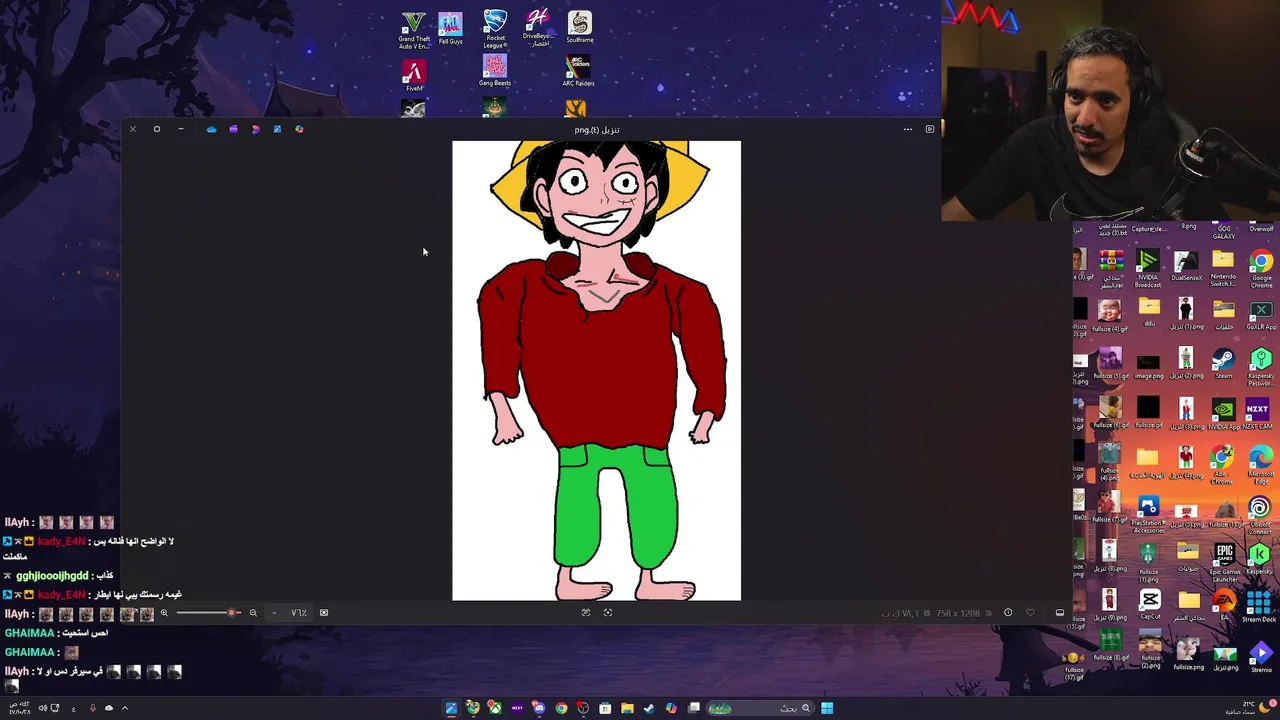Image resolution: width=1280 pixels, height=720 pixels.
Task: Open Rocket League desktop shortcut
Action: 495,30
